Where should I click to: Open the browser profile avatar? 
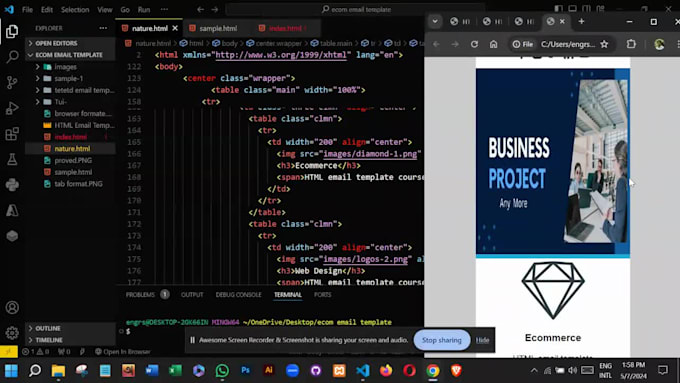click(x=659, y=44)
